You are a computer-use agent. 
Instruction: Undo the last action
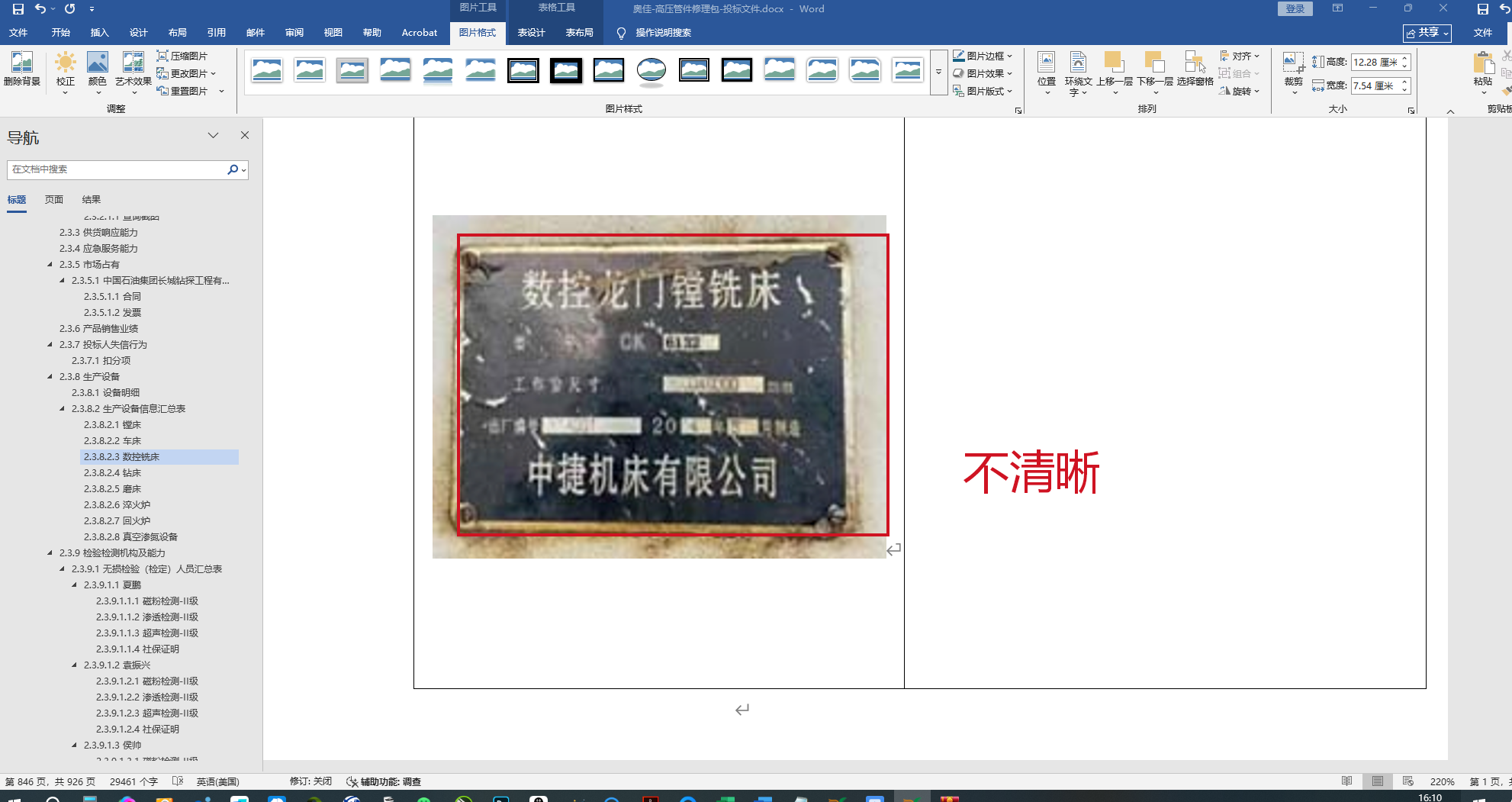click(40, 9)
